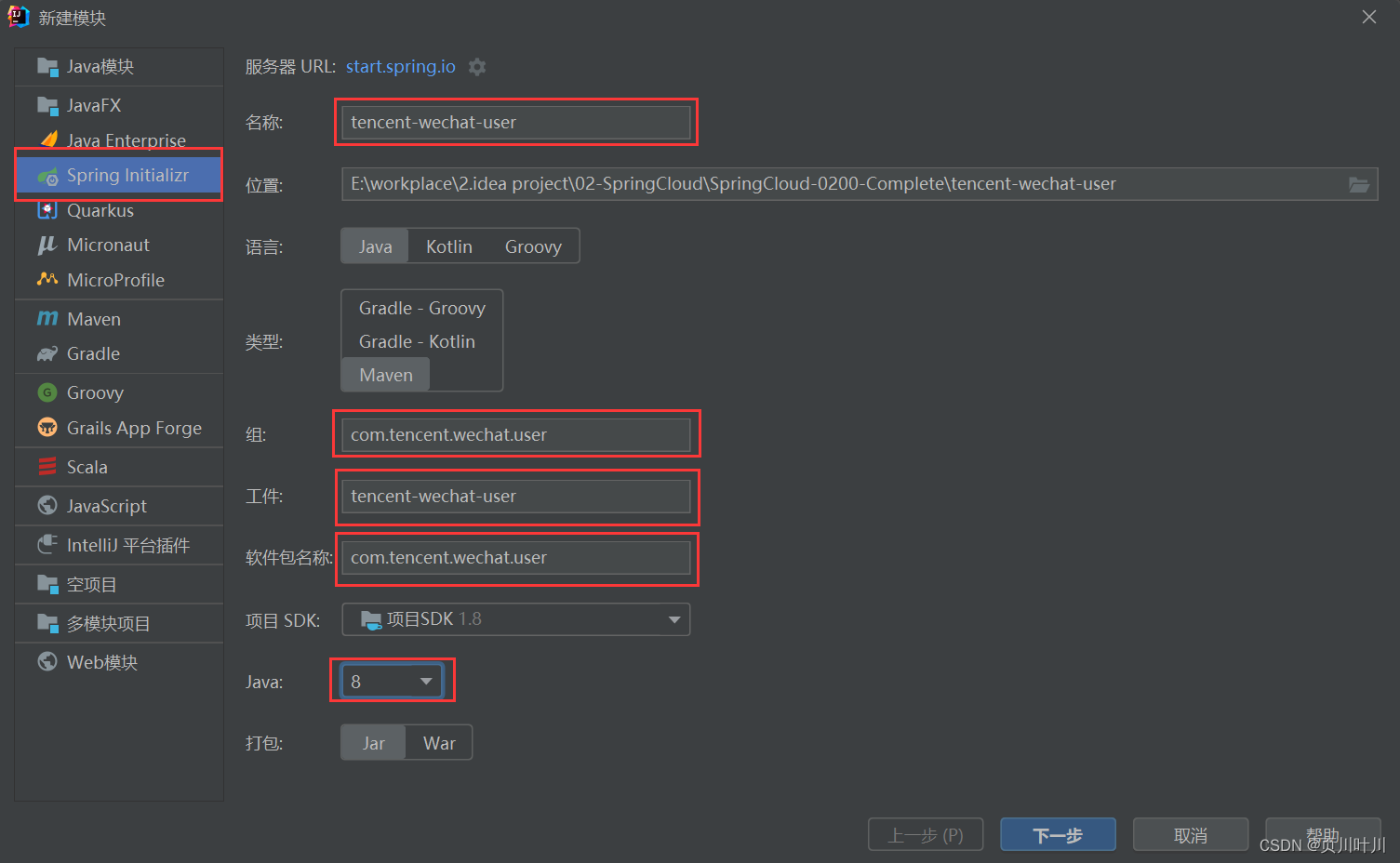Select 多模块项目 in the list
This screenshot has width=1400, height=863.
pyautogui.click(x=119, y=623)
